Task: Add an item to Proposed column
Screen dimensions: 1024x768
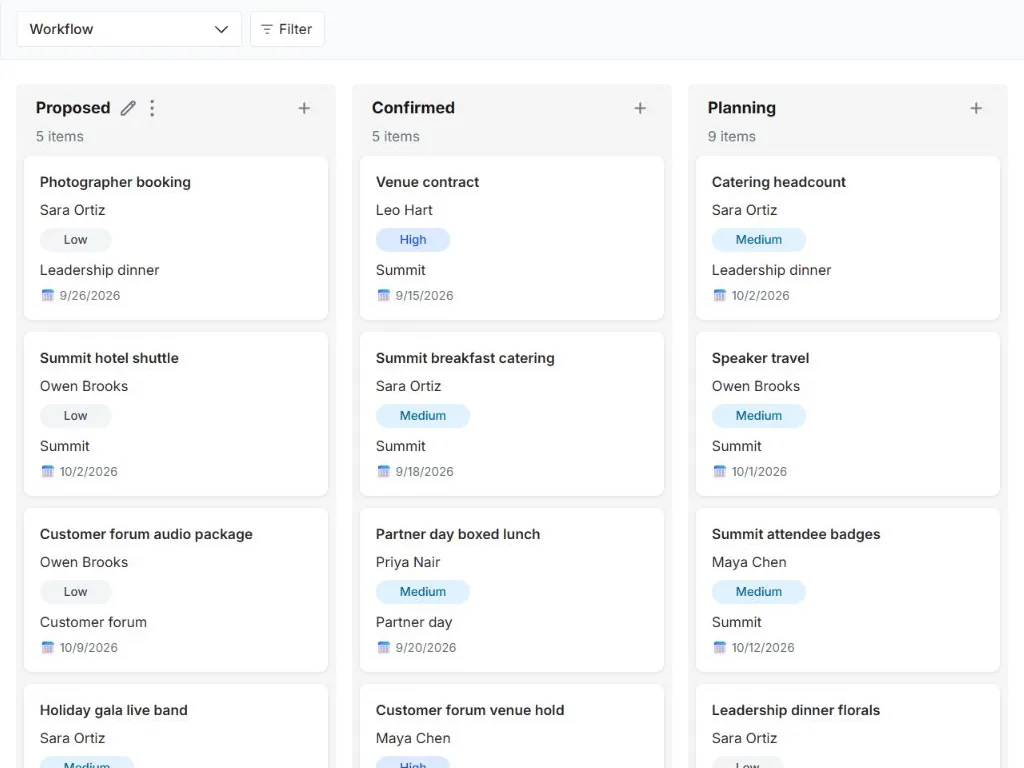Action: [x=304, y=108]
